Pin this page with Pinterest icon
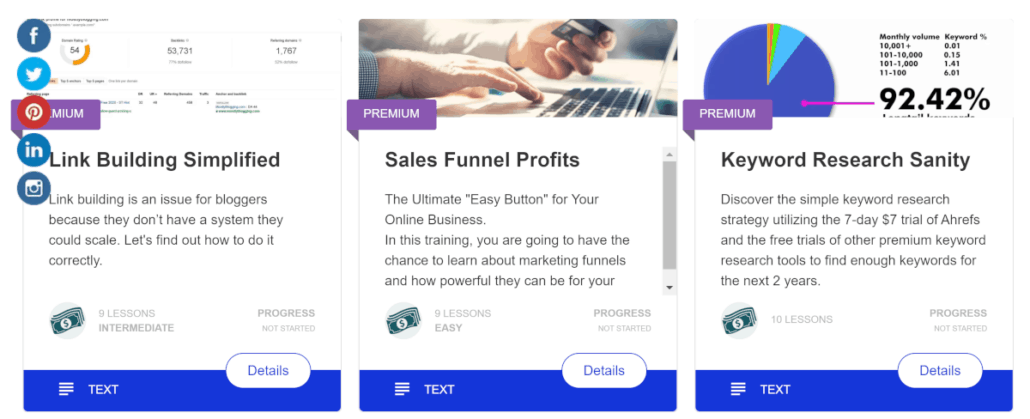 tap(34, 112)
